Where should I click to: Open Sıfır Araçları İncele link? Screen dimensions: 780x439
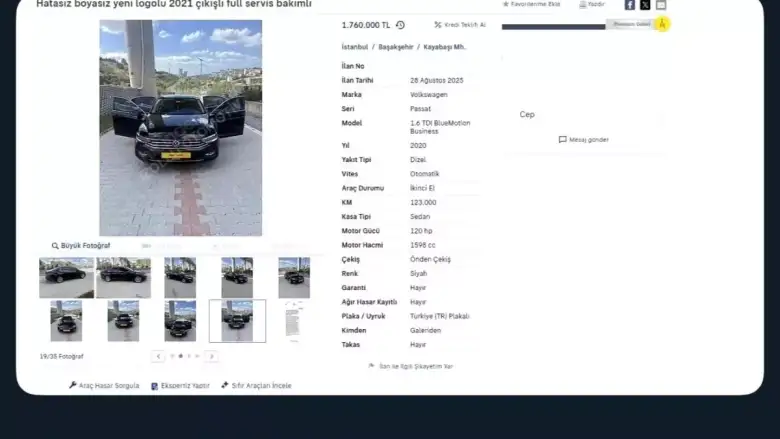[256, 385]
